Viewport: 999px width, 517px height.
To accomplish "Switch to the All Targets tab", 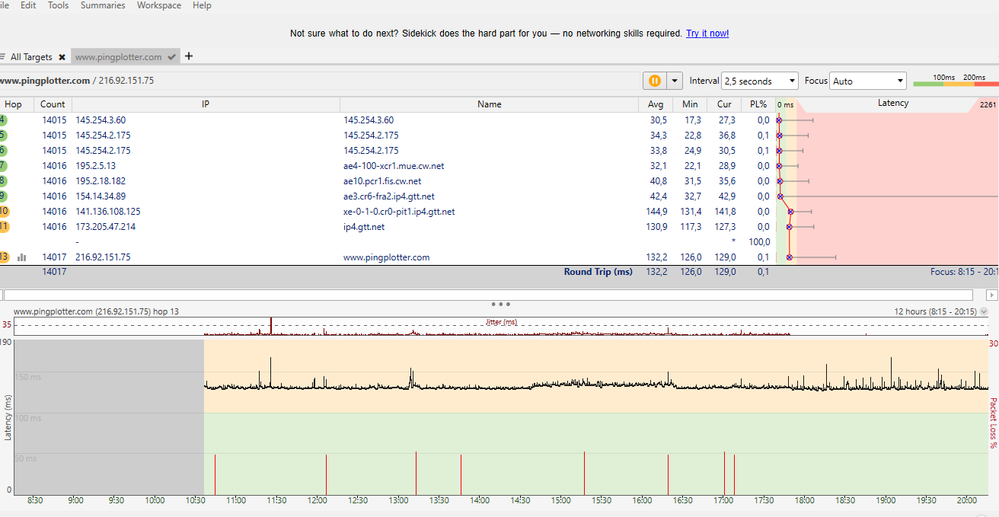I will (x=31, y=57).
